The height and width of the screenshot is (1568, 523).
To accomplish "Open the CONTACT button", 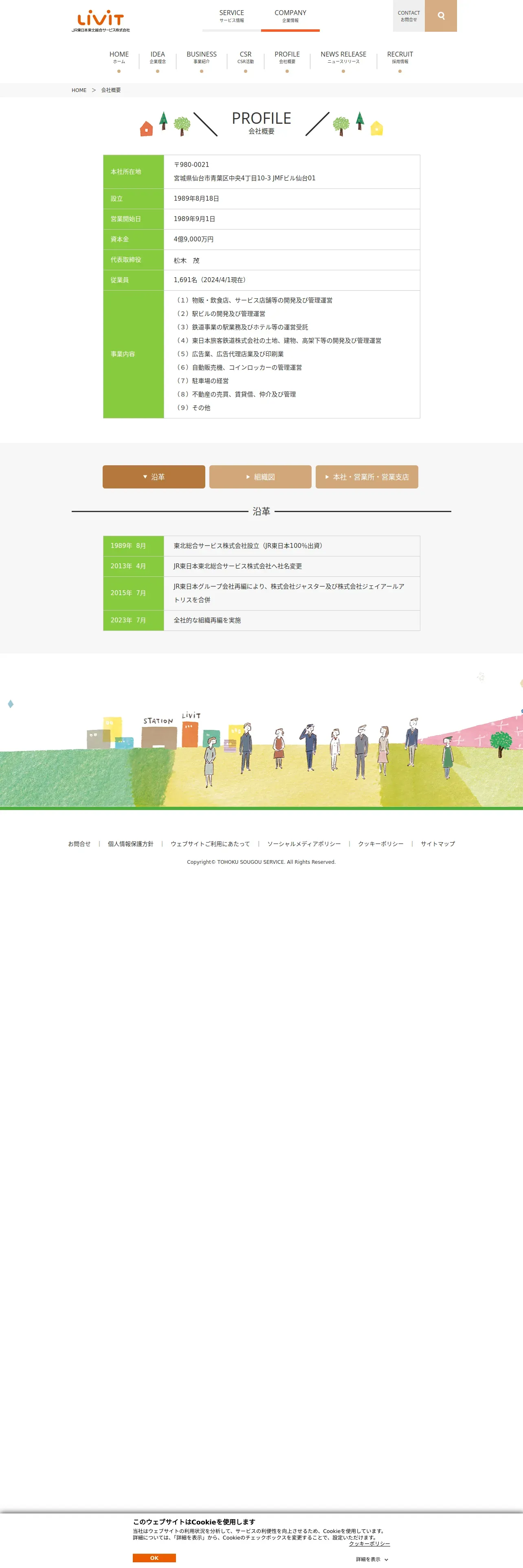I will (409, 16).
